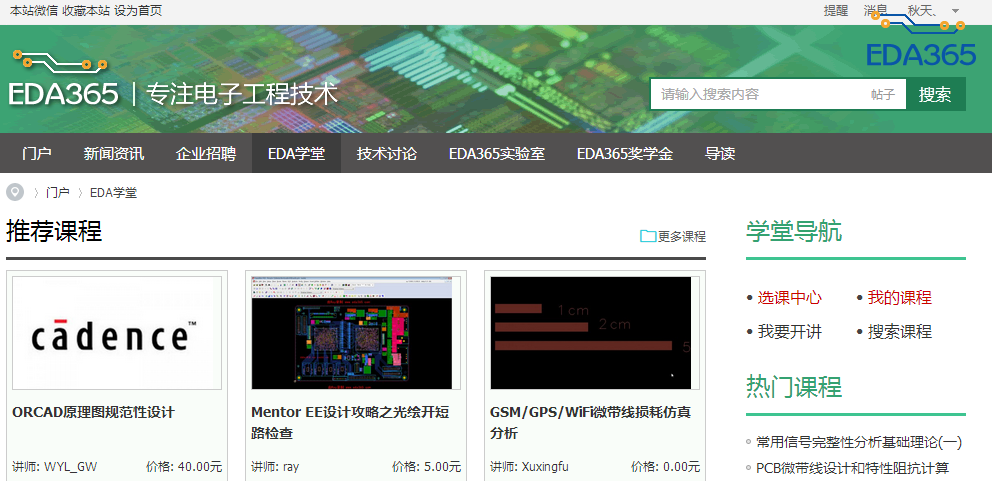Click the EDA365 logo in the banner
This screenshot has height=481, width=992.
tap(63, 78)
